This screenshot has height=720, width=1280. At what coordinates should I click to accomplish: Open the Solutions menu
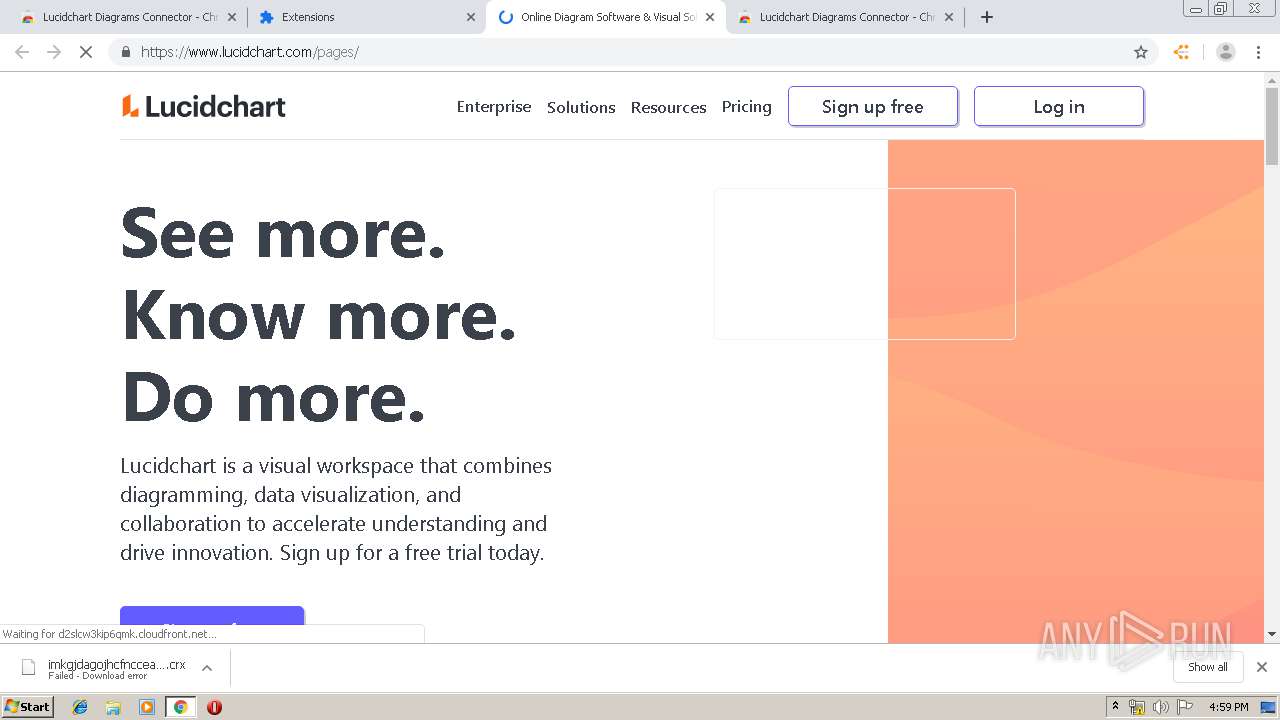point(581,107)
